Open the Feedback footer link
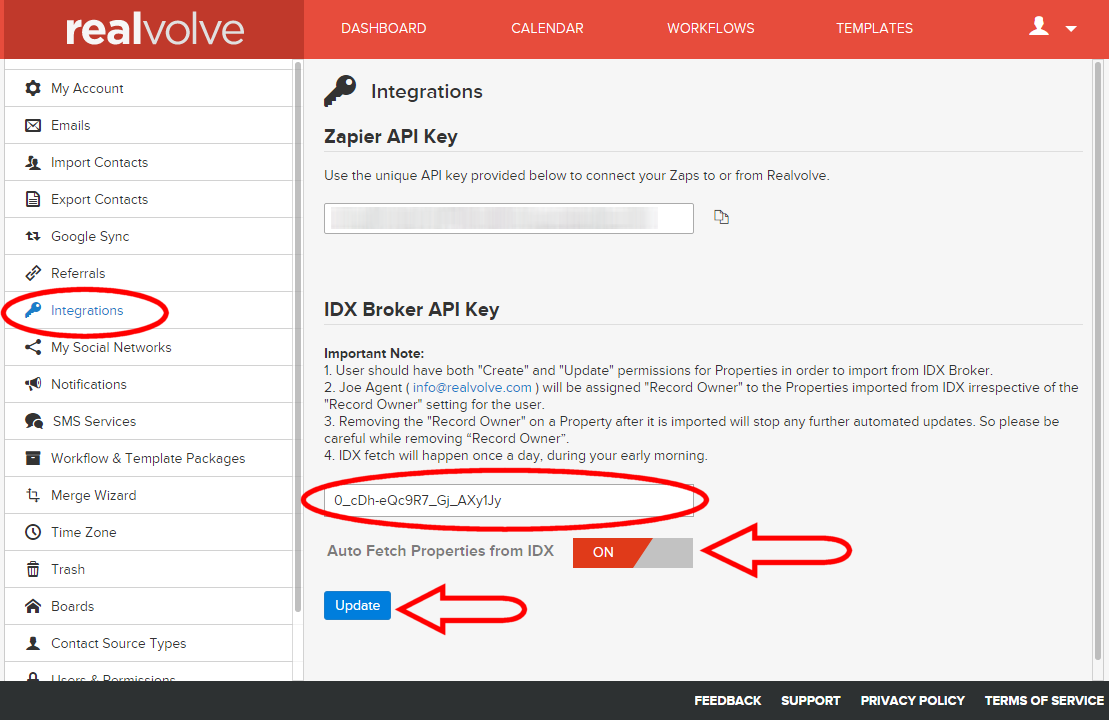 [727, 700]
